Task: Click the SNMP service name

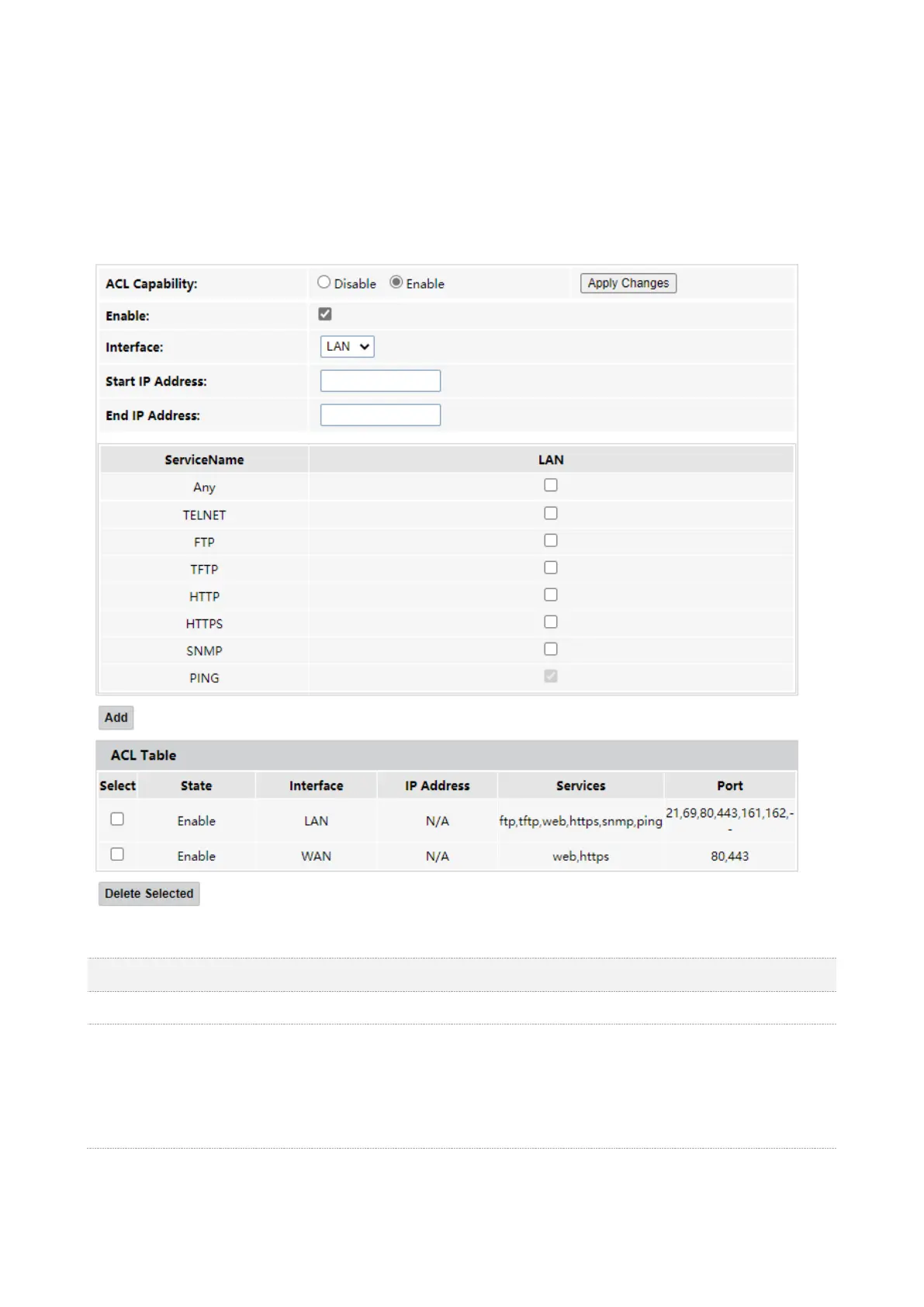Action: coord(204,651)
